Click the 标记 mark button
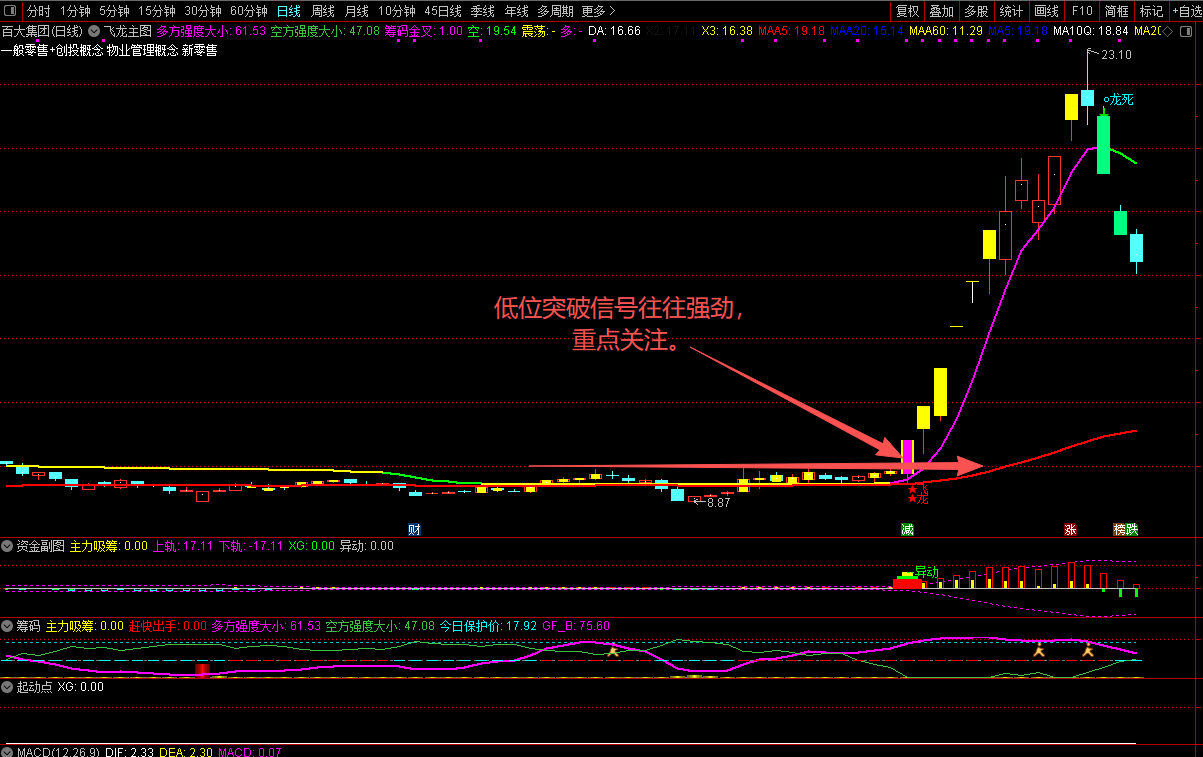Viewport: 1203px width, 757px height. point(1151,11)
